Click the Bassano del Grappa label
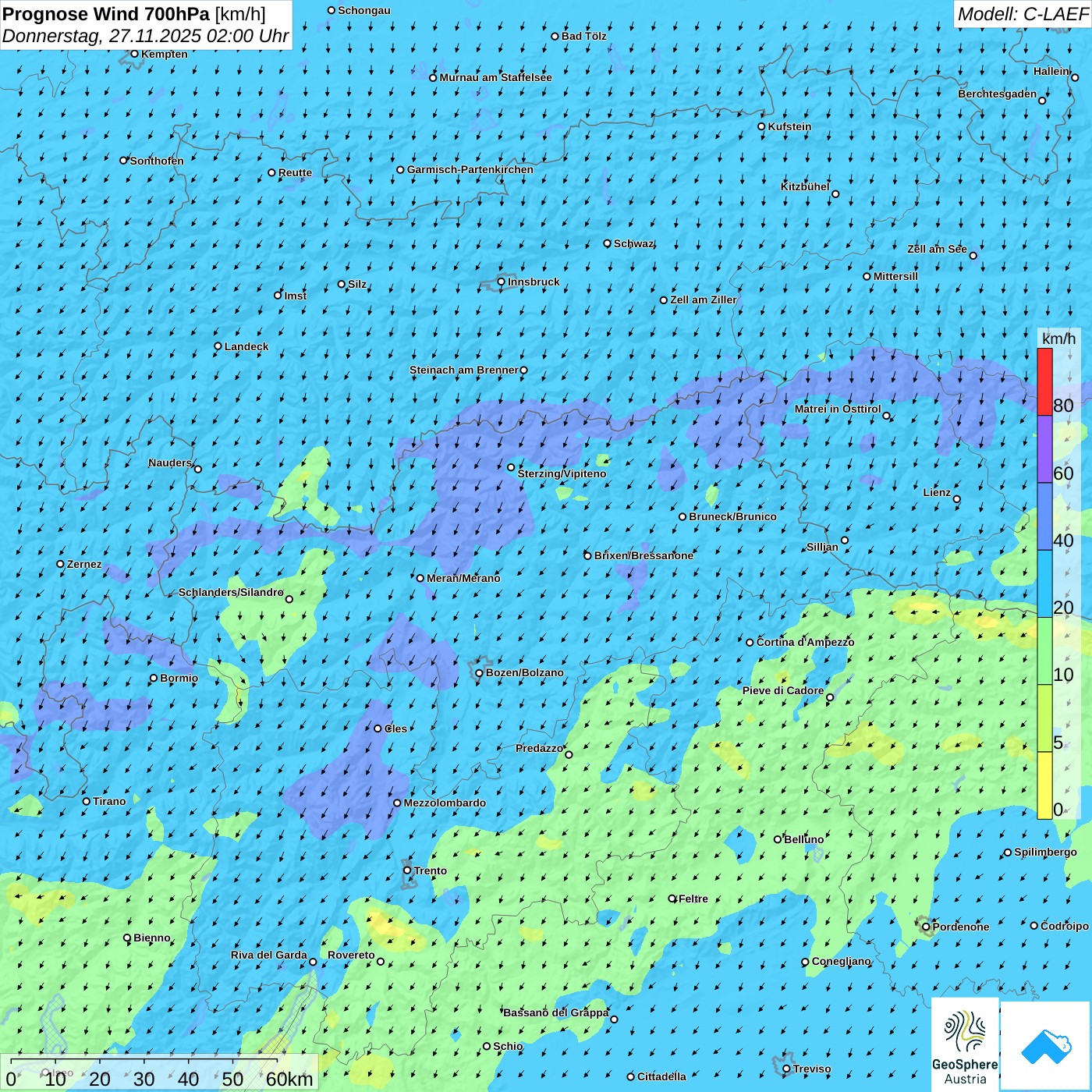 pos(556,1013)
